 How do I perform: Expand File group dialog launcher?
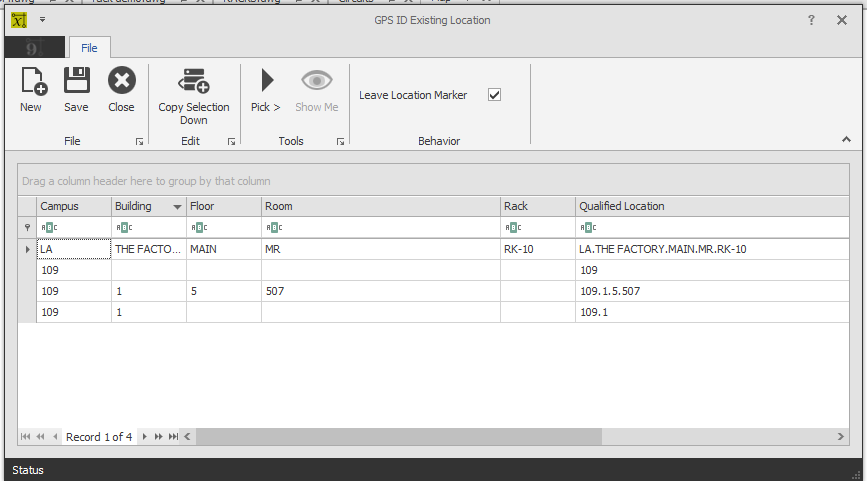[x=139, y=142]
